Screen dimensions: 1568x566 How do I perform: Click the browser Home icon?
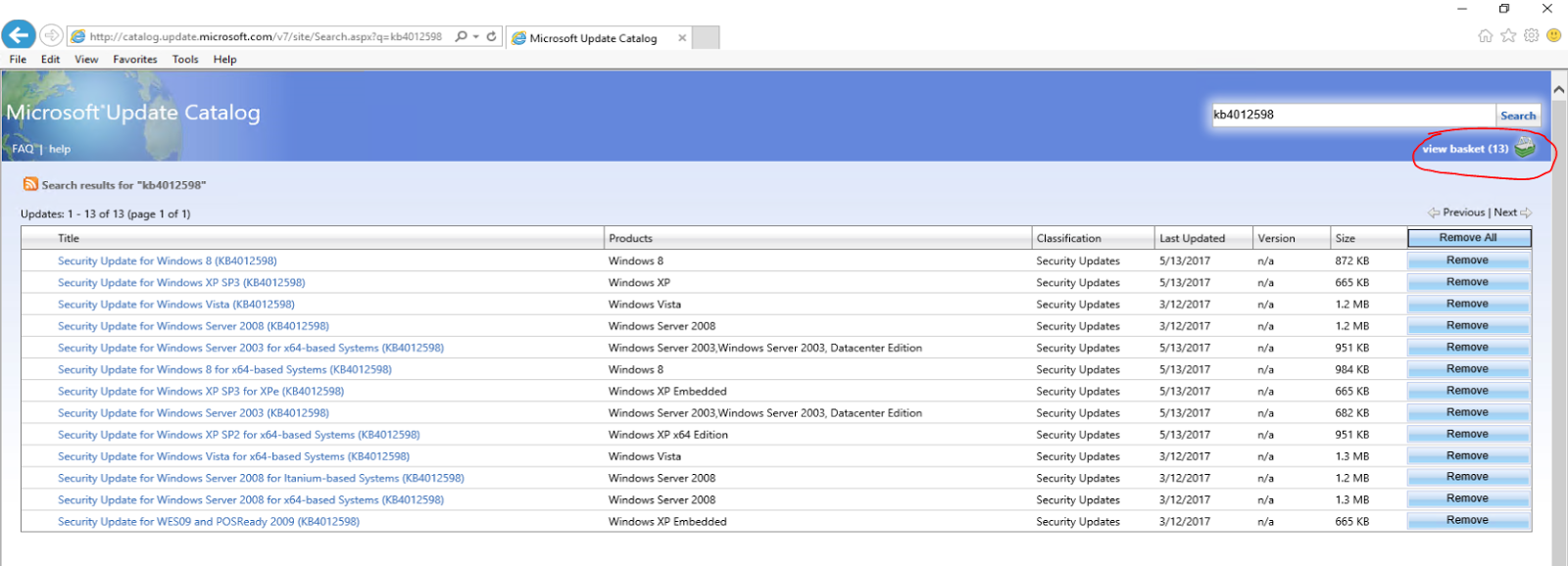click(1486, 35)
